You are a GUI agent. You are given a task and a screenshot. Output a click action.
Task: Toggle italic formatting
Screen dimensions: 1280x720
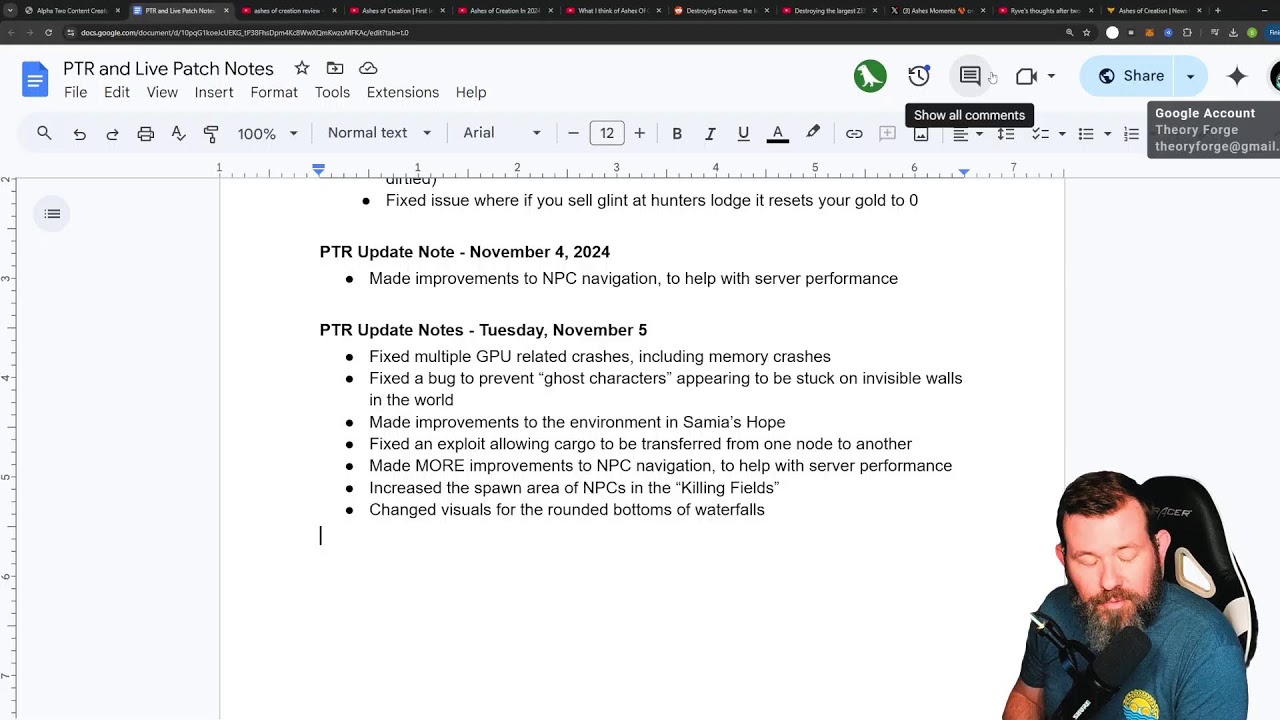click(x=710, y=133)
